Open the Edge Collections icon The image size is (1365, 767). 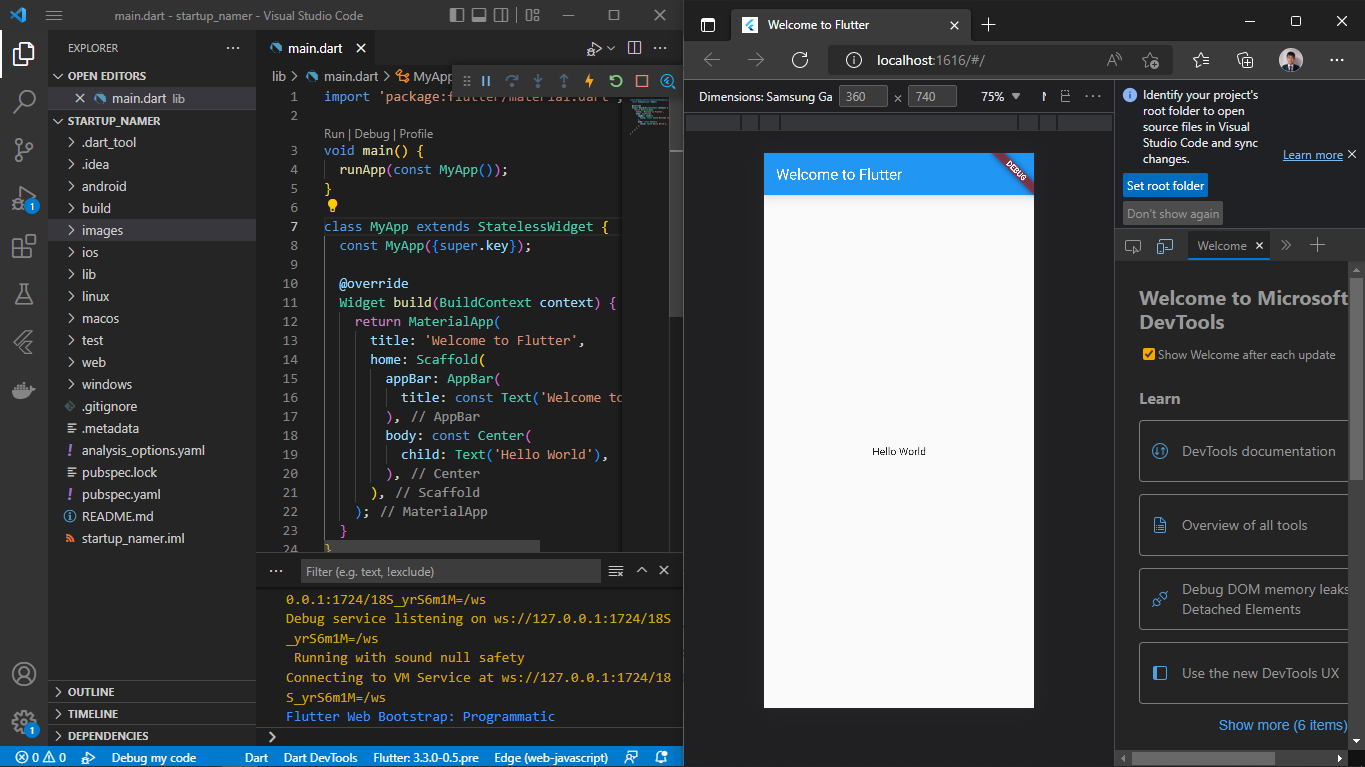pyautogui.click(x=1245, y=60)
